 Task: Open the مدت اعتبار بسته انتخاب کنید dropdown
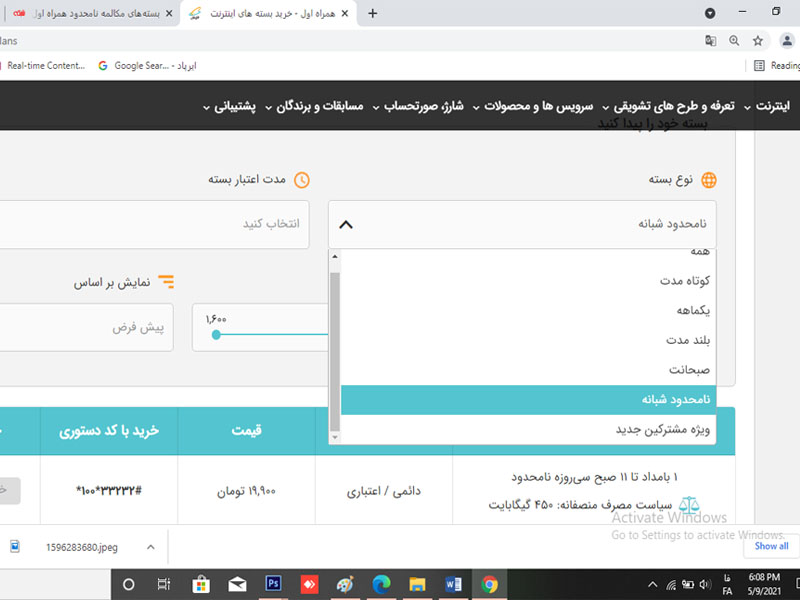pyautogui.click(x=153, y=224)
